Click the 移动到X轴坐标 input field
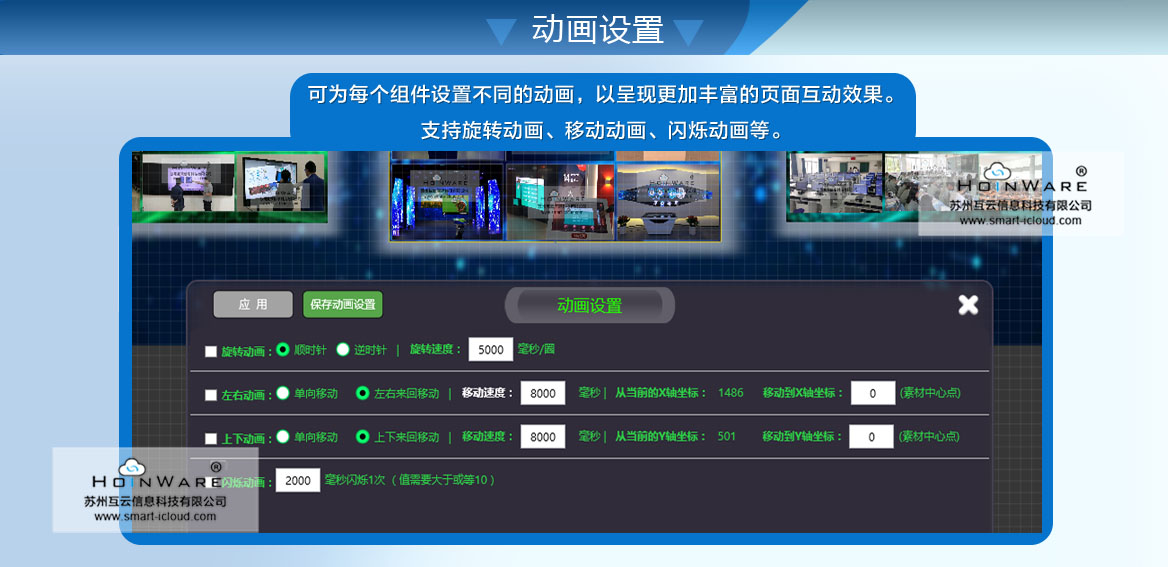 point(872,394)
